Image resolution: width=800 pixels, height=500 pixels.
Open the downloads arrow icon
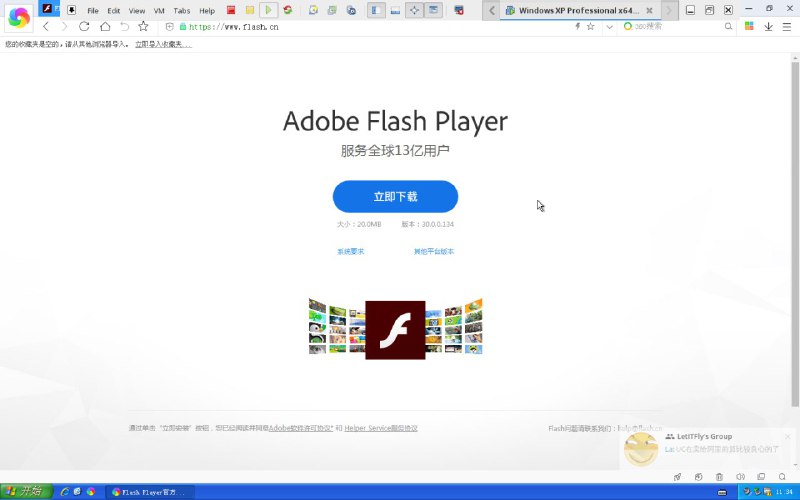point(768,27)
